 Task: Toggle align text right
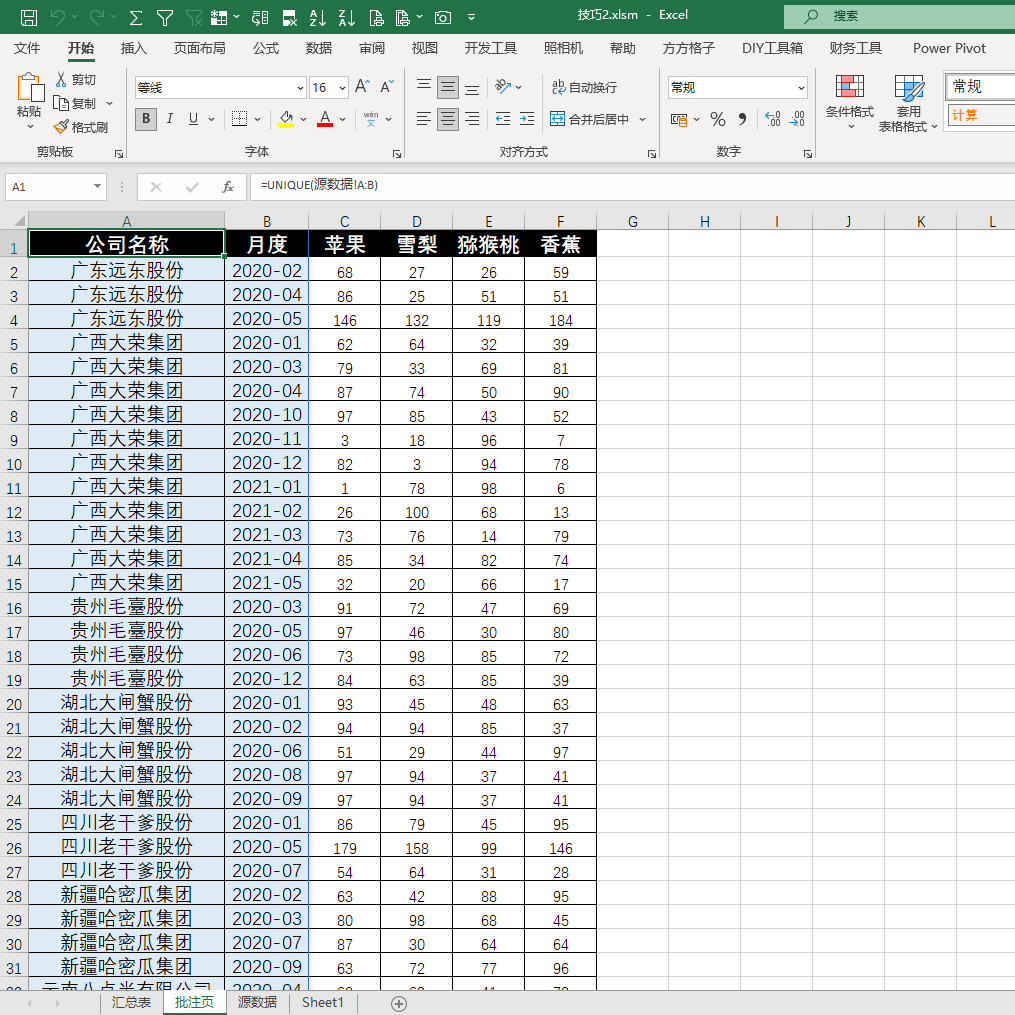pos(473,118)
